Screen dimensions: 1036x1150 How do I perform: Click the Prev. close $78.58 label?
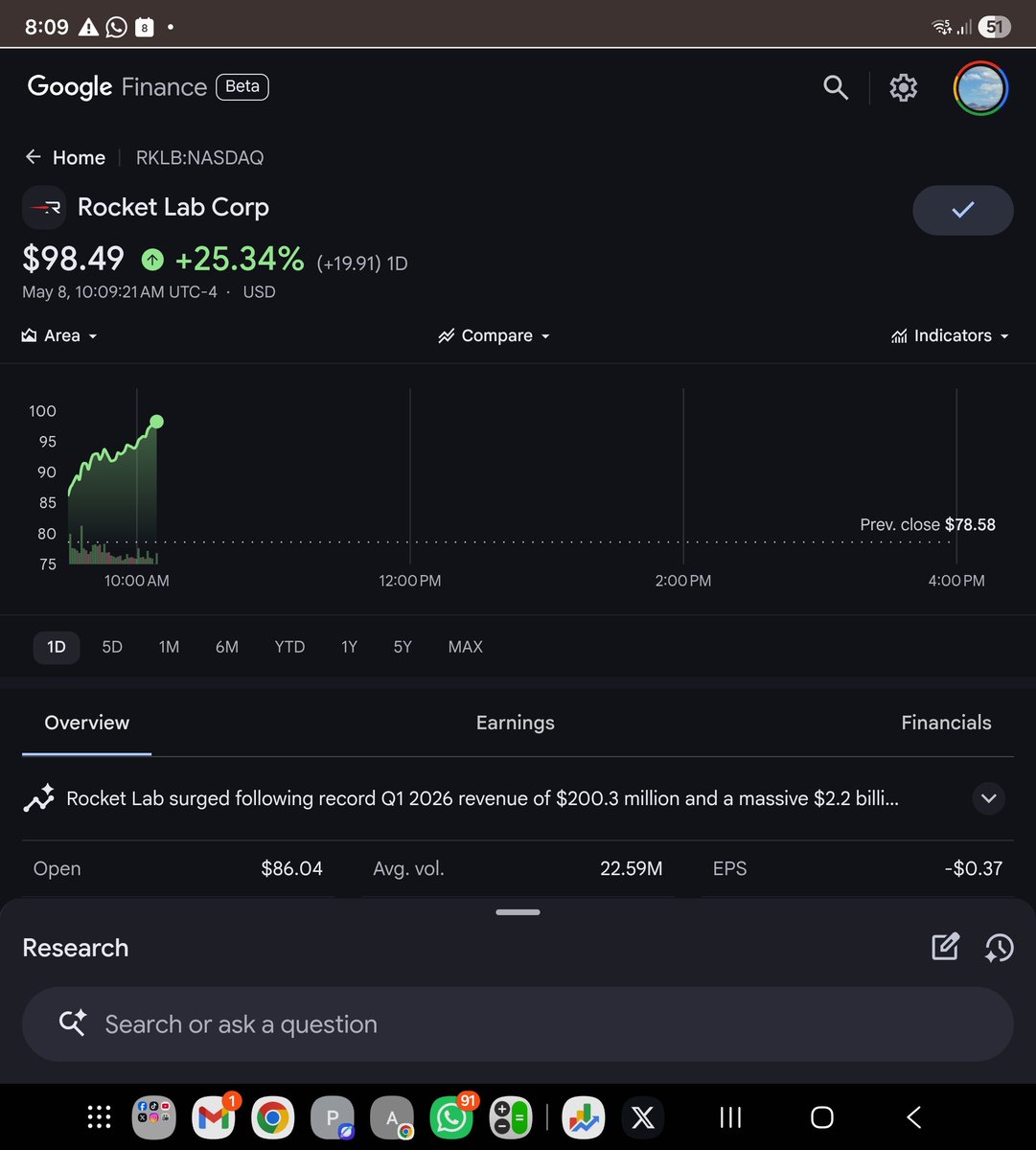coord(928,524)
